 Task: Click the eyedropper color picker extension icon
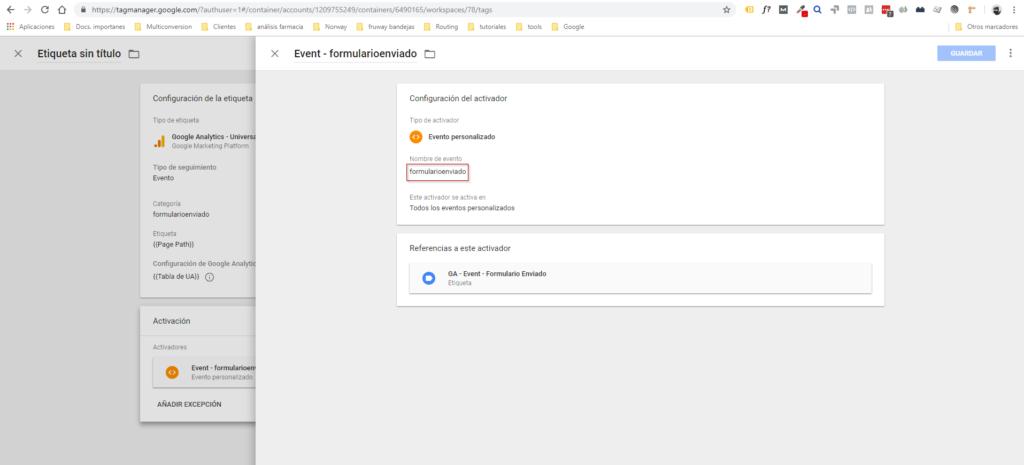(801, 10)
